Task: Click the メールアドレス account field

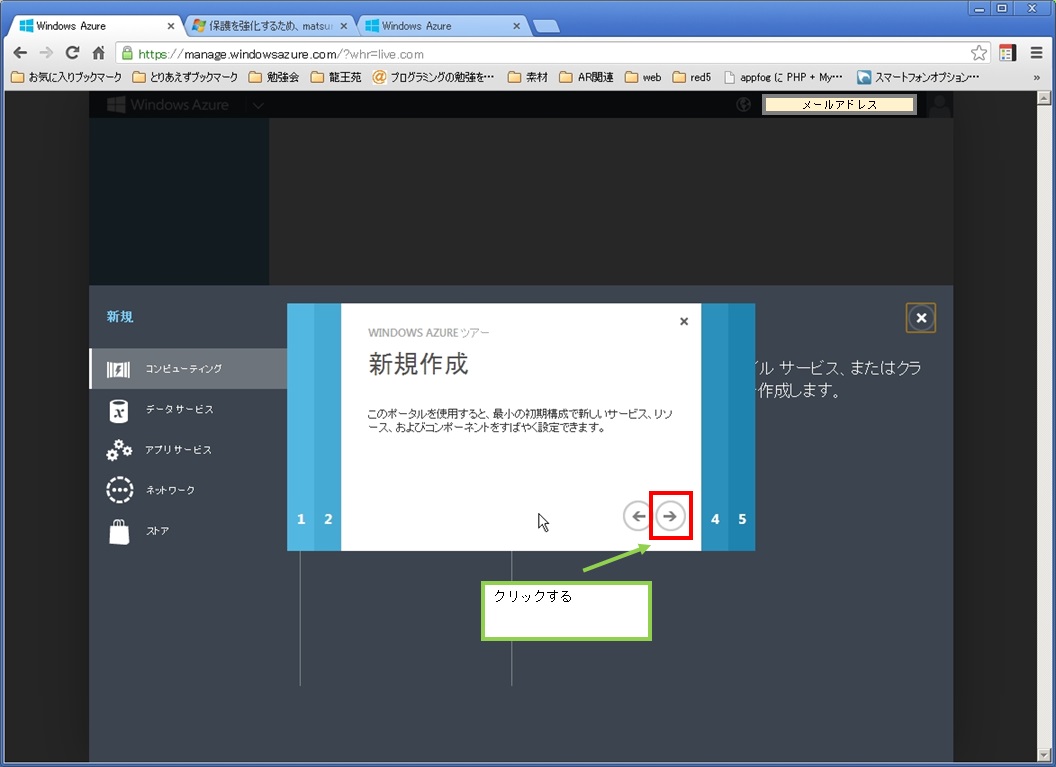Action: 839,104
